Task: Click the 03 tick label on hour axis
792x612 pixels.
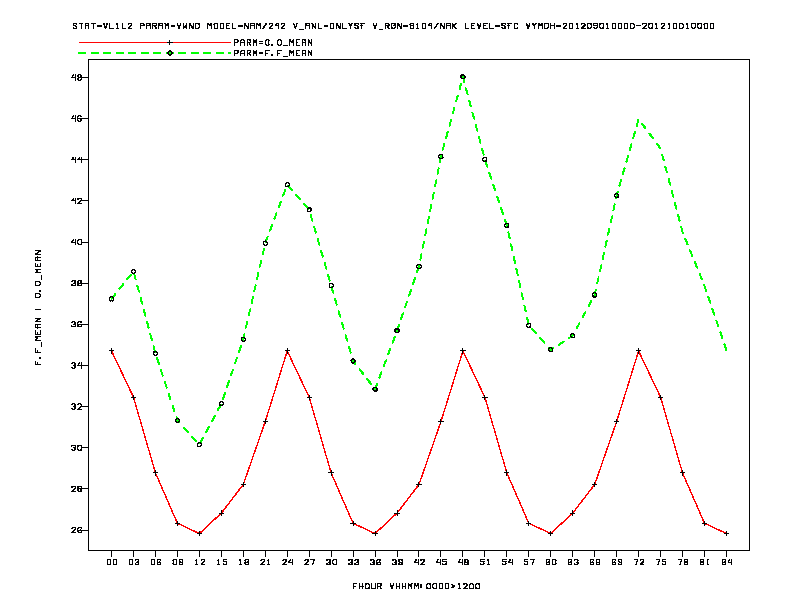Action: coord(133,562)
